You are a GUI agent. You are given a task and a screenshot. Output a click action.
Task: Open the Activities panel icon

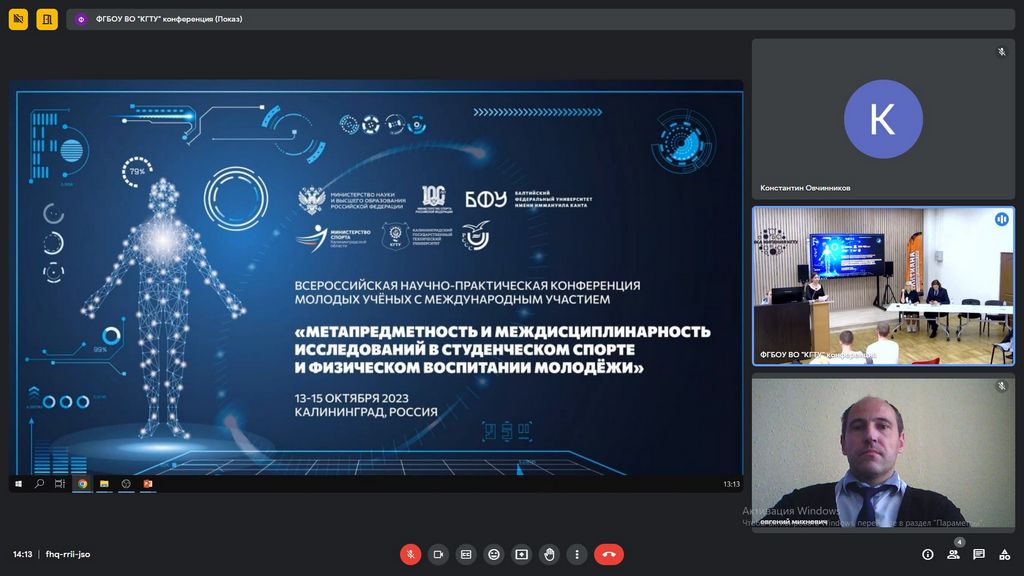tap(1004, 554)
